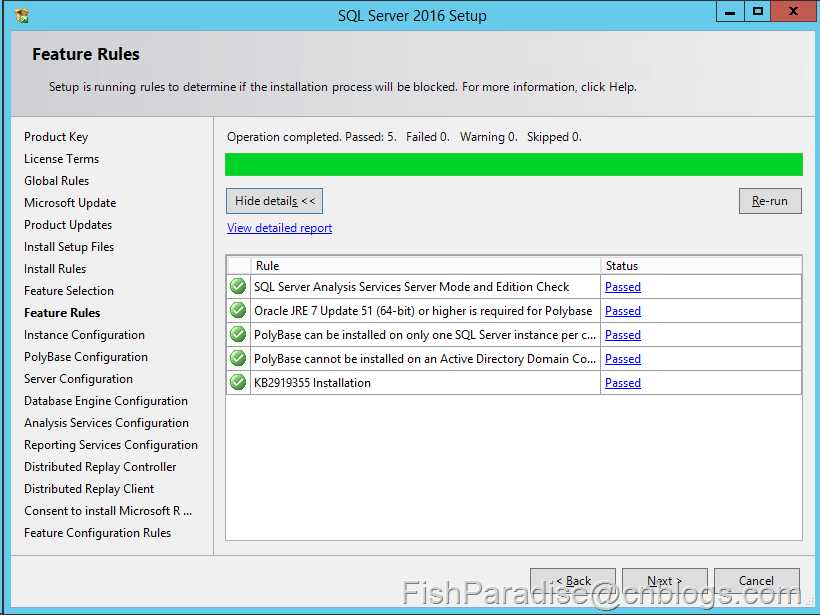
Task: Click green check icon for Active Directory rule
Action: [x=238, y=358]
